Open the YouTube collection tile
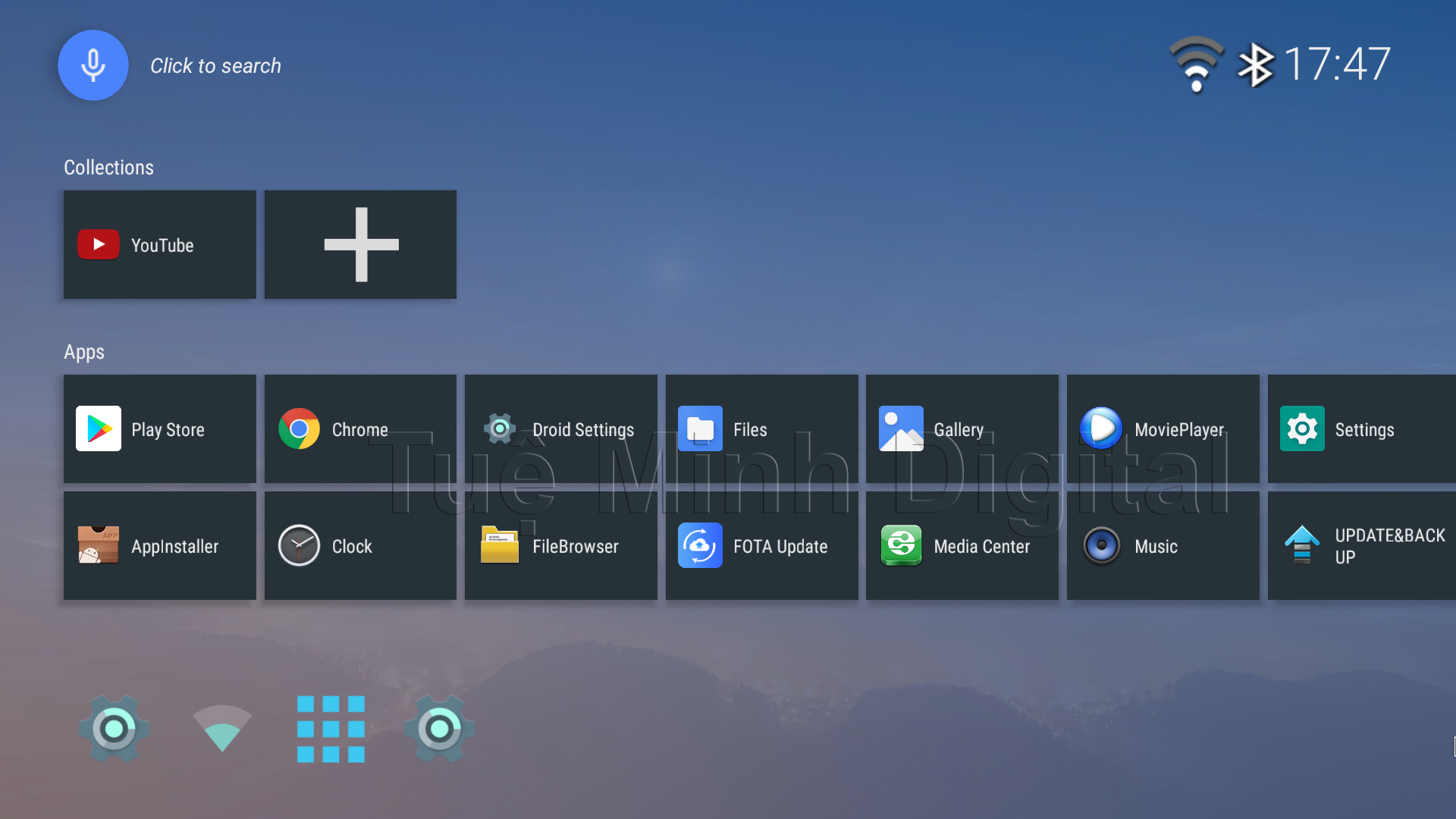This screenshot has width=1456, height=819. pos(159,244)
